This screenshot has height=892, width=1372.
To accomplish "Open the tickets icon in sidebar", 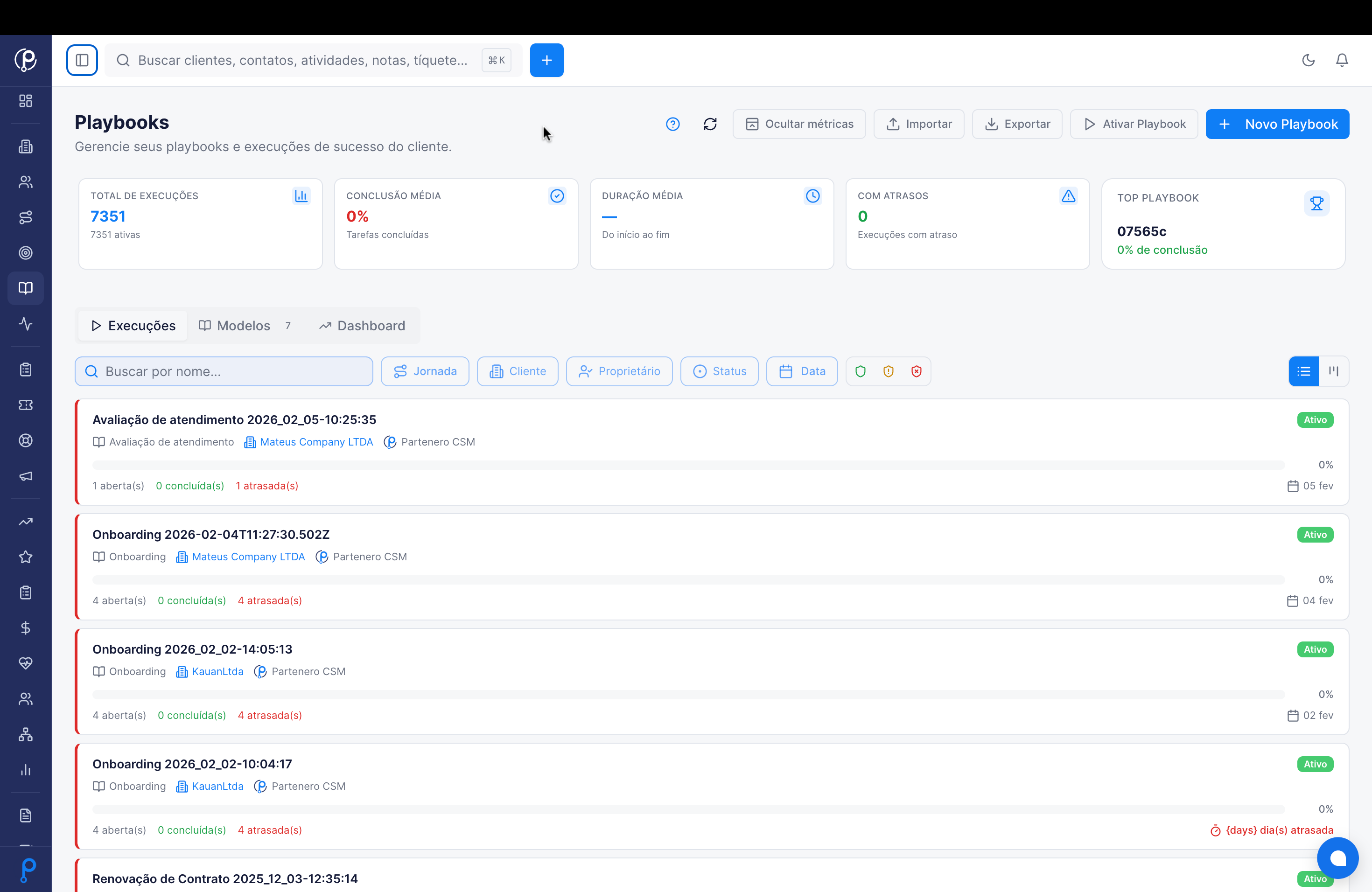I will [x=25, y=405].
